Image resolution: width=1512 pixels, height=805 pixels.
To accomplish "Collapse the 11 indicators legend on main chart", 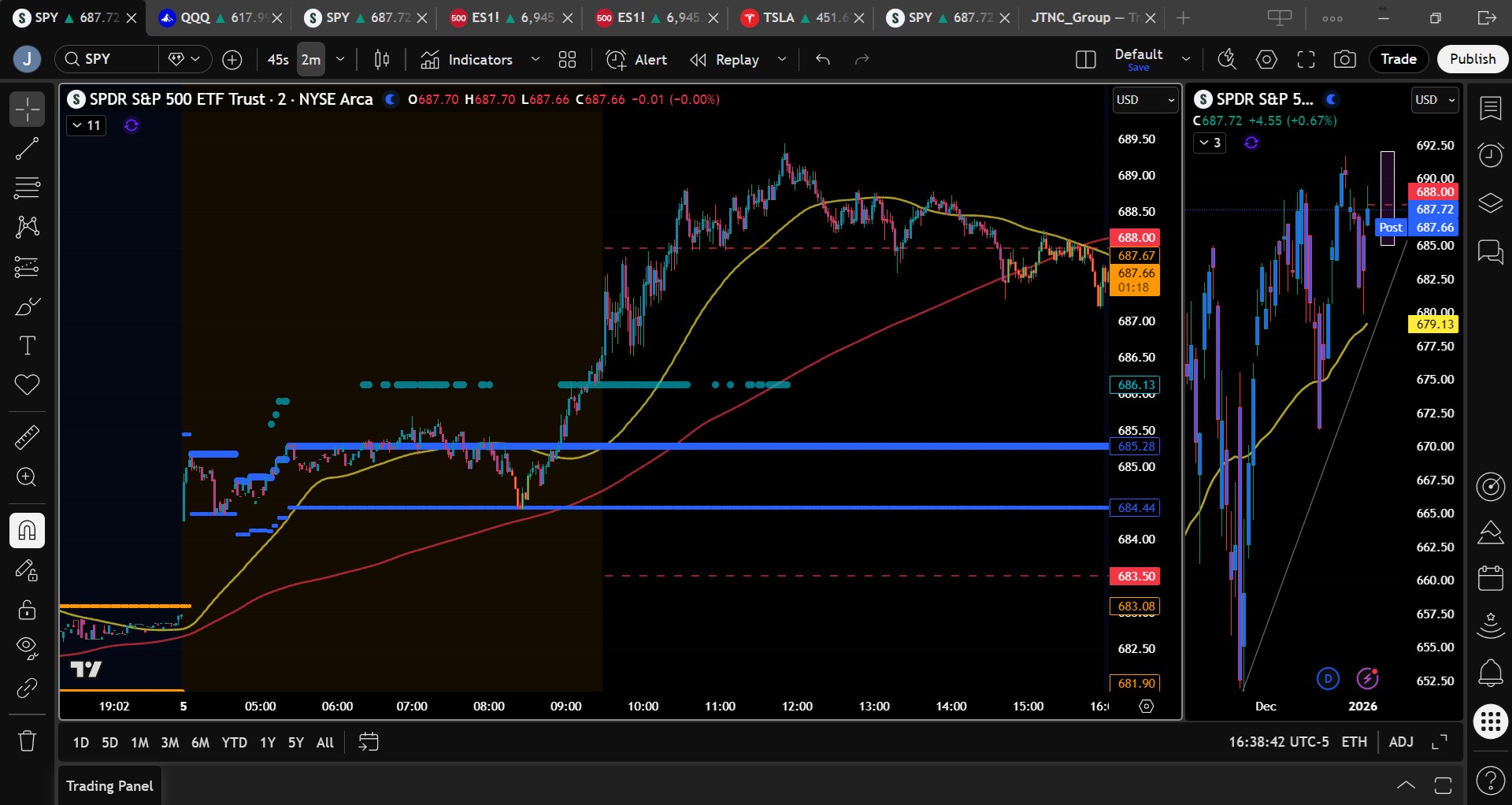I will 87,125.
